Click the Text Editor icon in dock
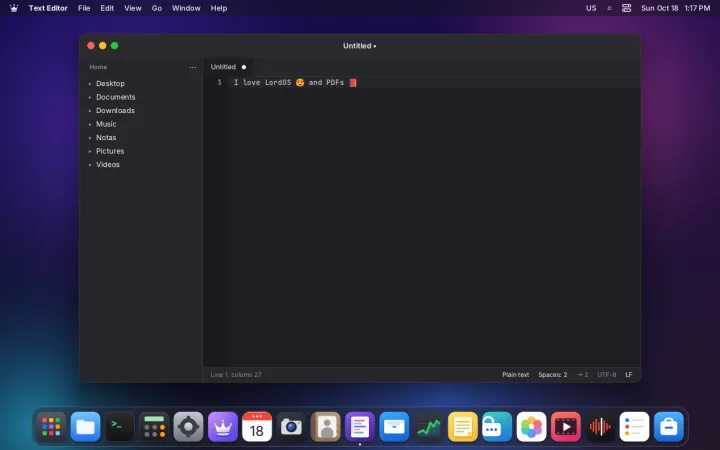 [360, 427]
